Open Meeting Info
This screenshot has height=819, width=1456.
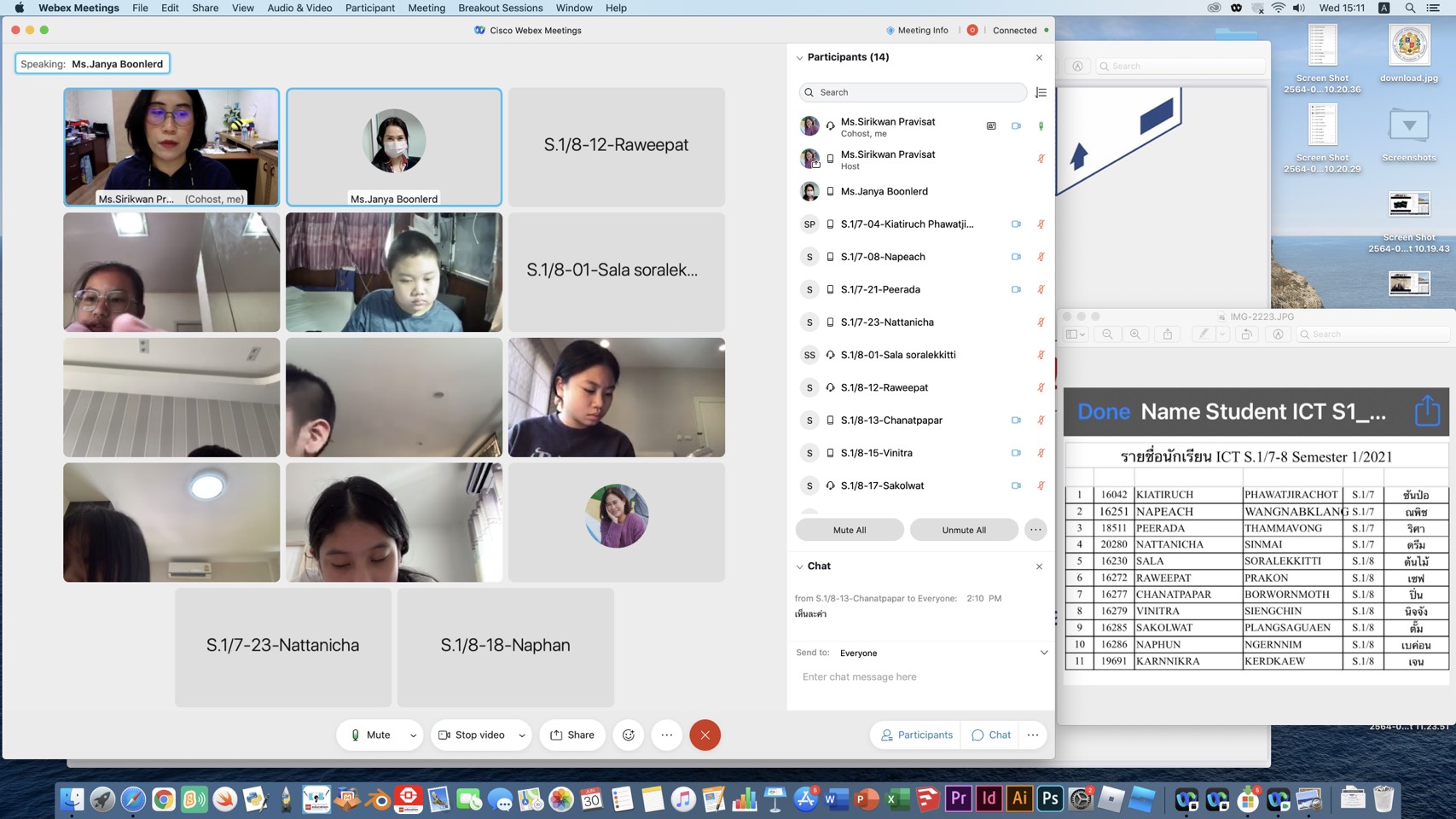pos(917,30)
